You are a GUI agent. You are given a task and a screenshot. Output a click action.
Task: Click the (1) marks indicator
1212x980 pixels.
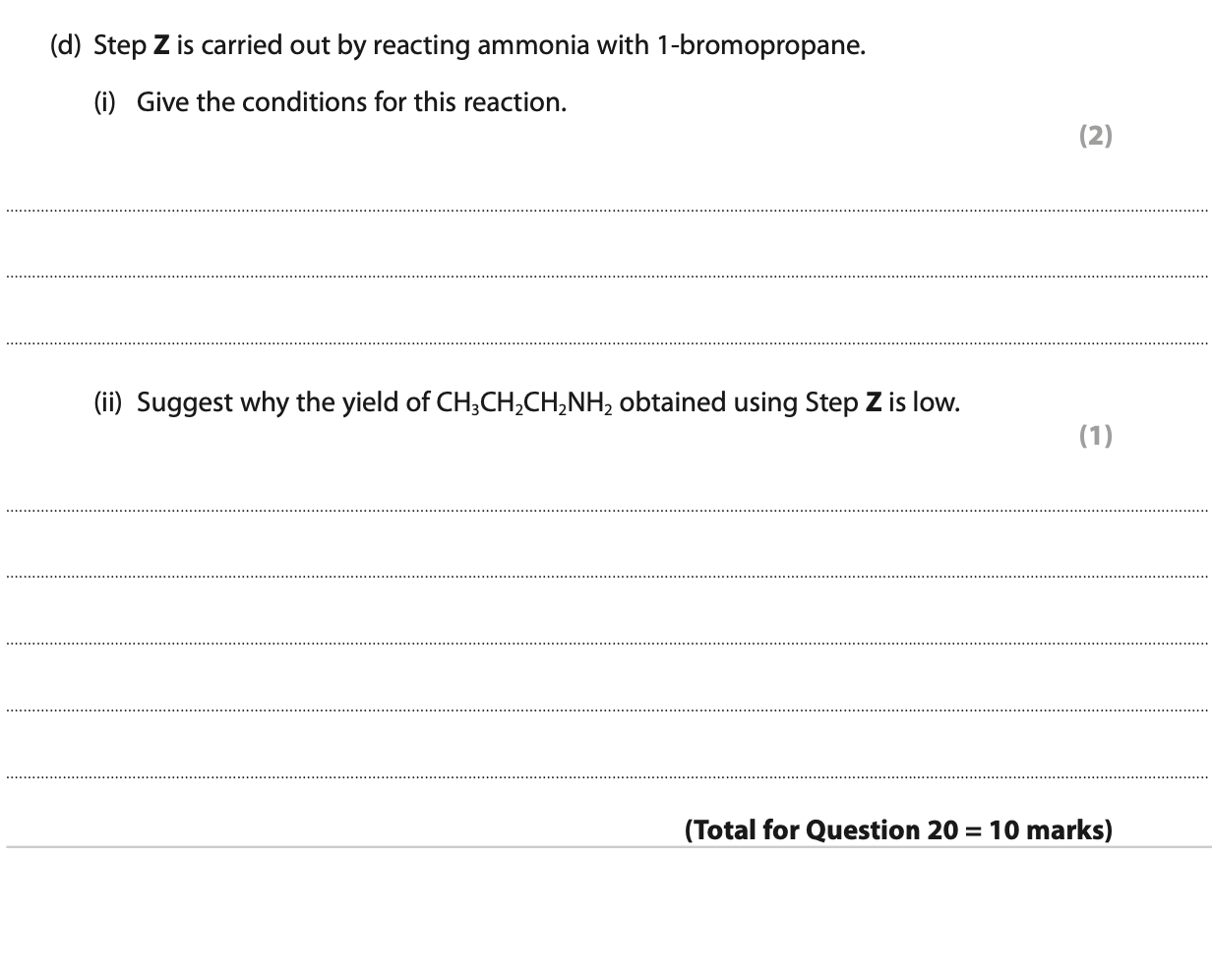1095,435
